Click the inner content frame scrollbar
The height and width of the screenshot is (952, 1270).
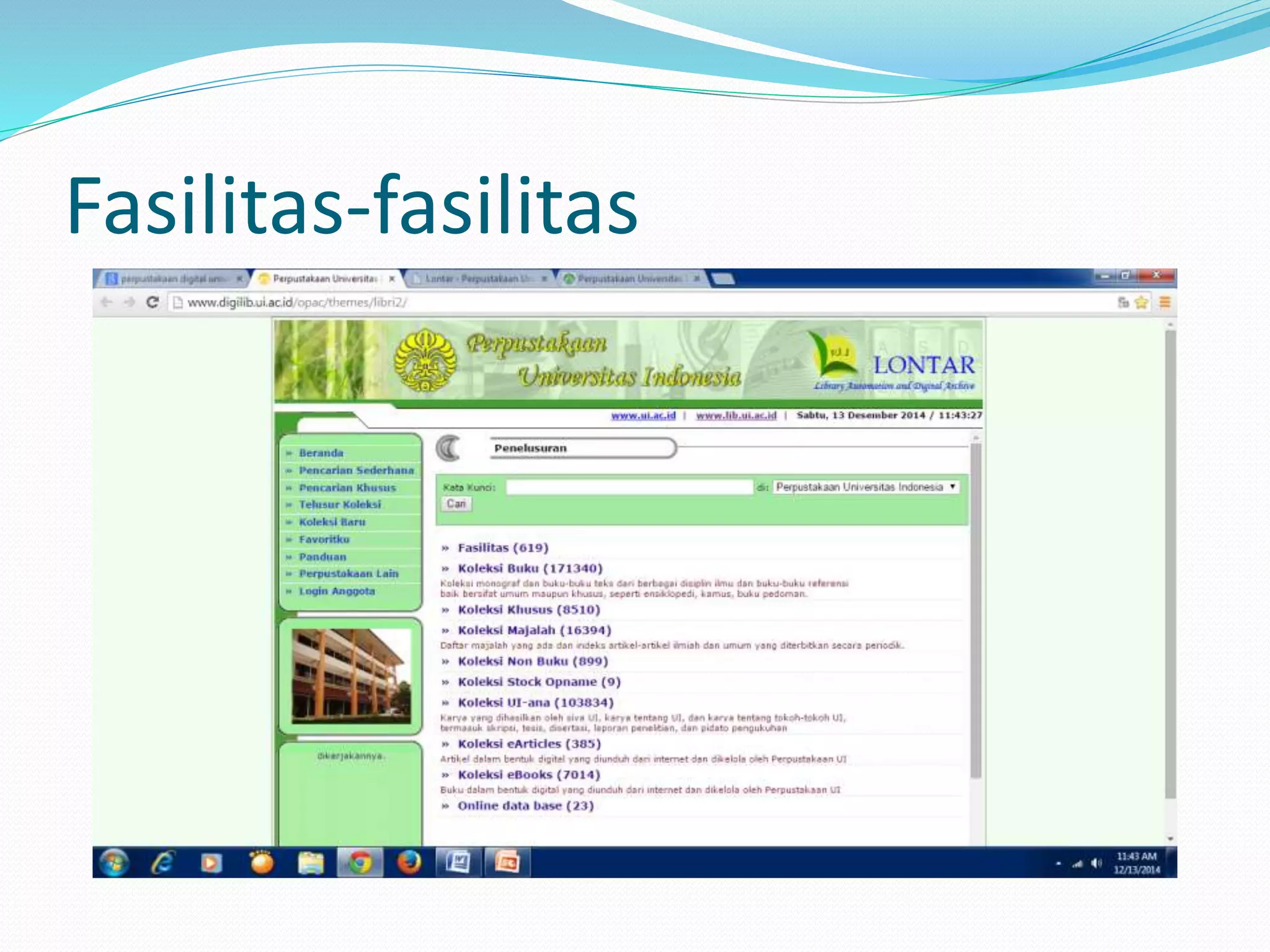975,610
